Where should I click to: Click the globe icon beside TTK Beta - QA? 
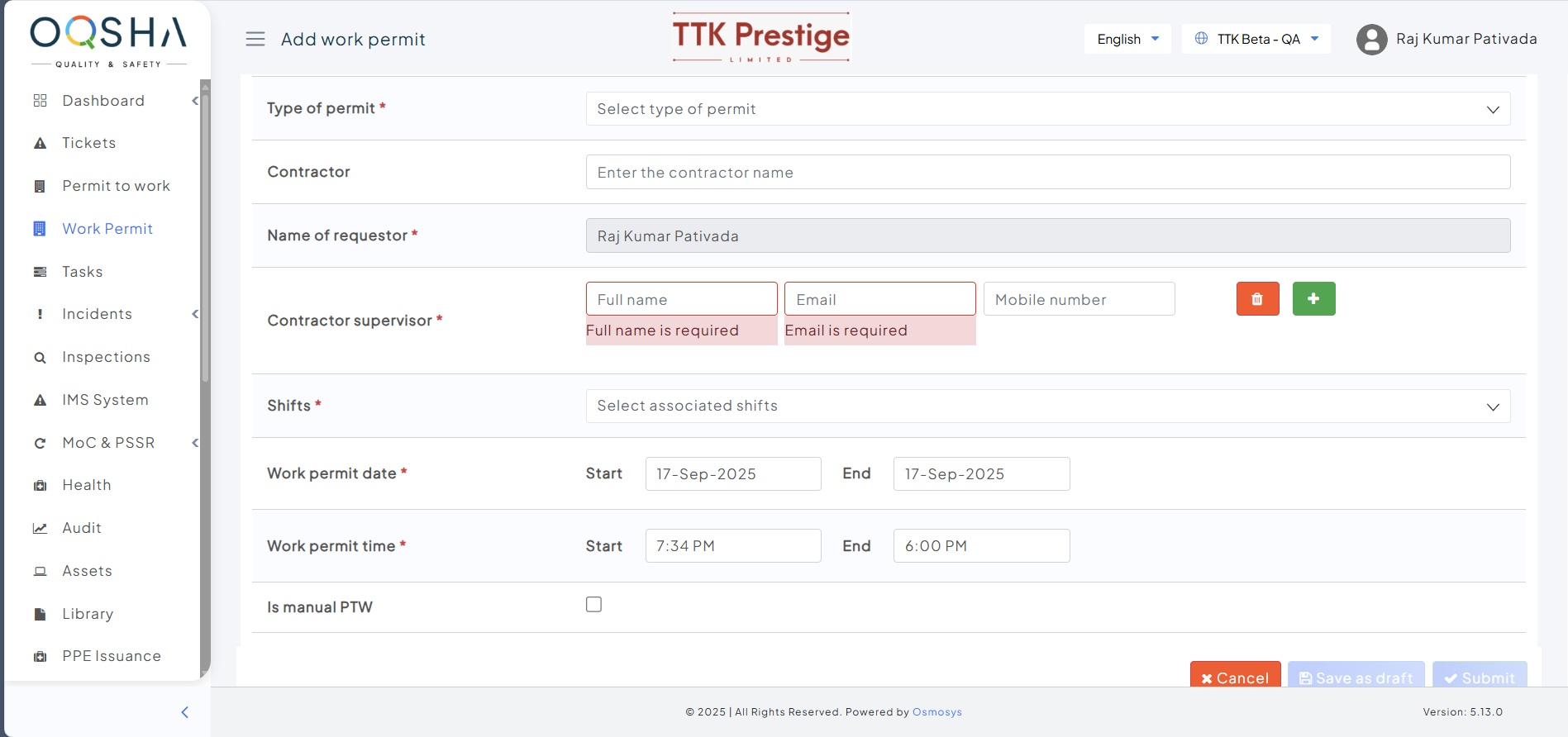point(1201,39)
